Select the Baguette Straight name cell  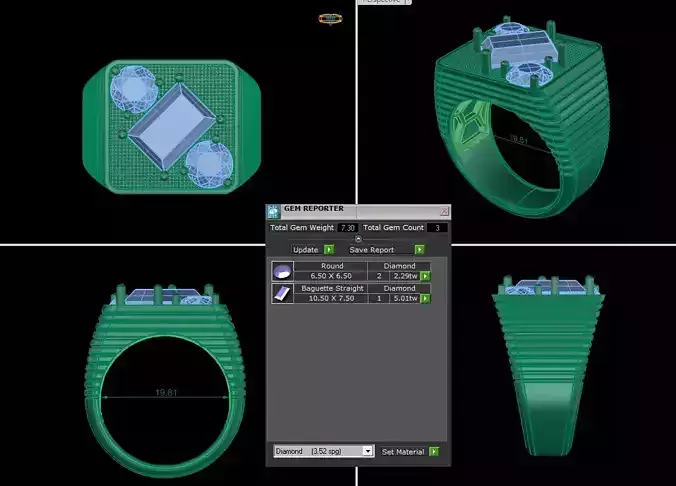(331, 288)
